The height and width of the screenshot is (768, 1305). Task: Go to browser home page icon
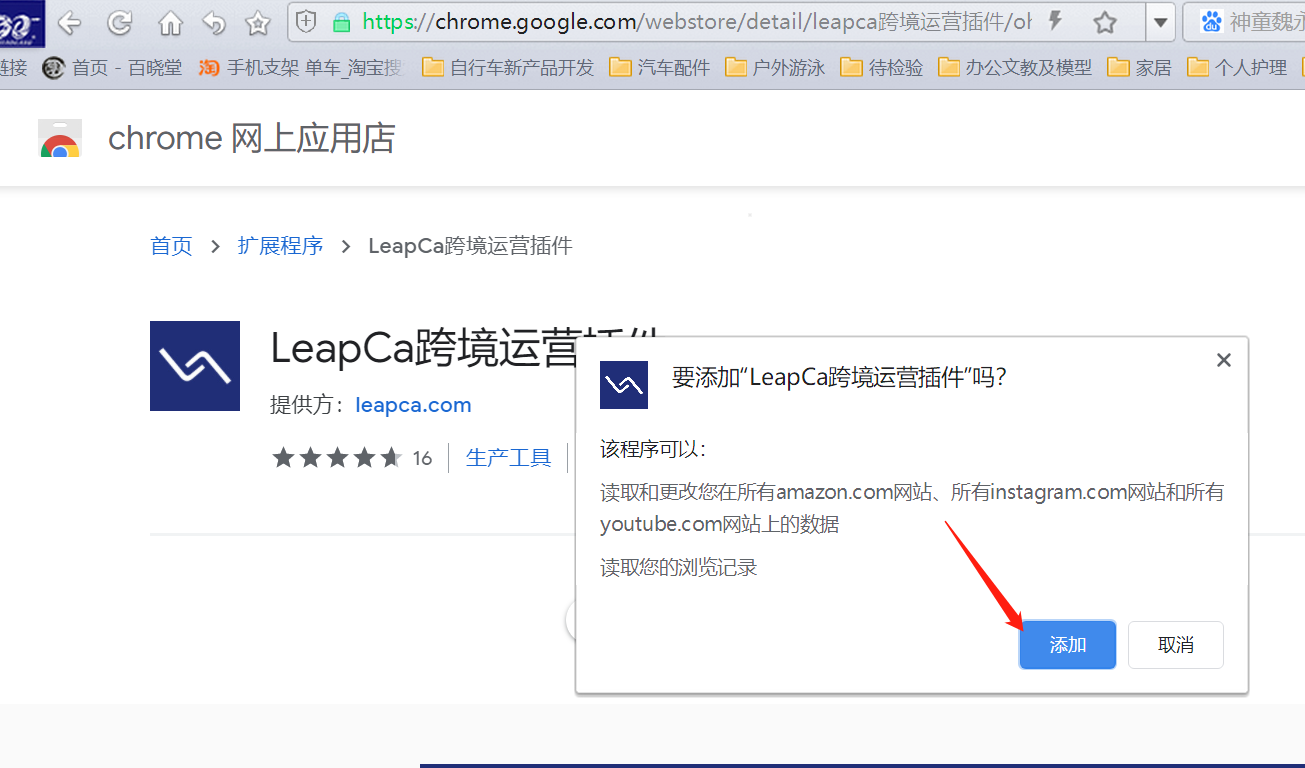tap(171, 23)
